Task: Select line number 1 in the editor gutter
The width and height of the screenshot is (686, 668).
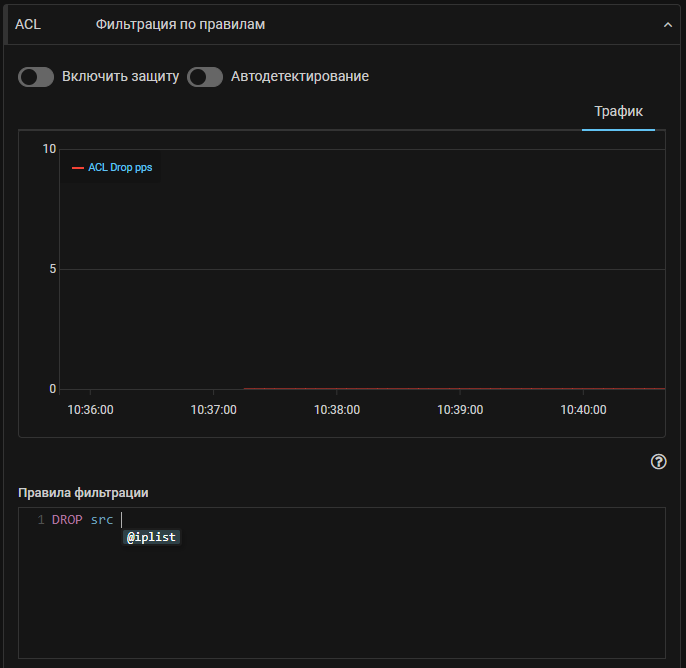Action: (41, 520)
